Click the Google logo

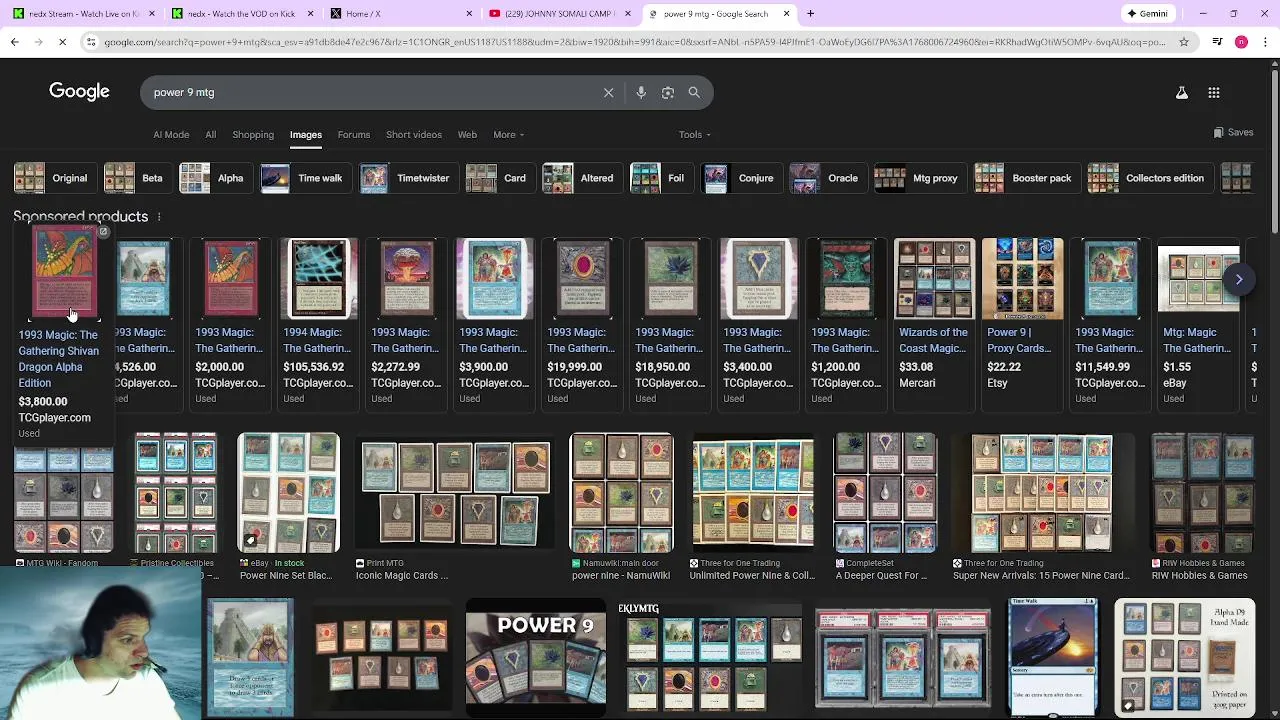(x=79, y=91)
